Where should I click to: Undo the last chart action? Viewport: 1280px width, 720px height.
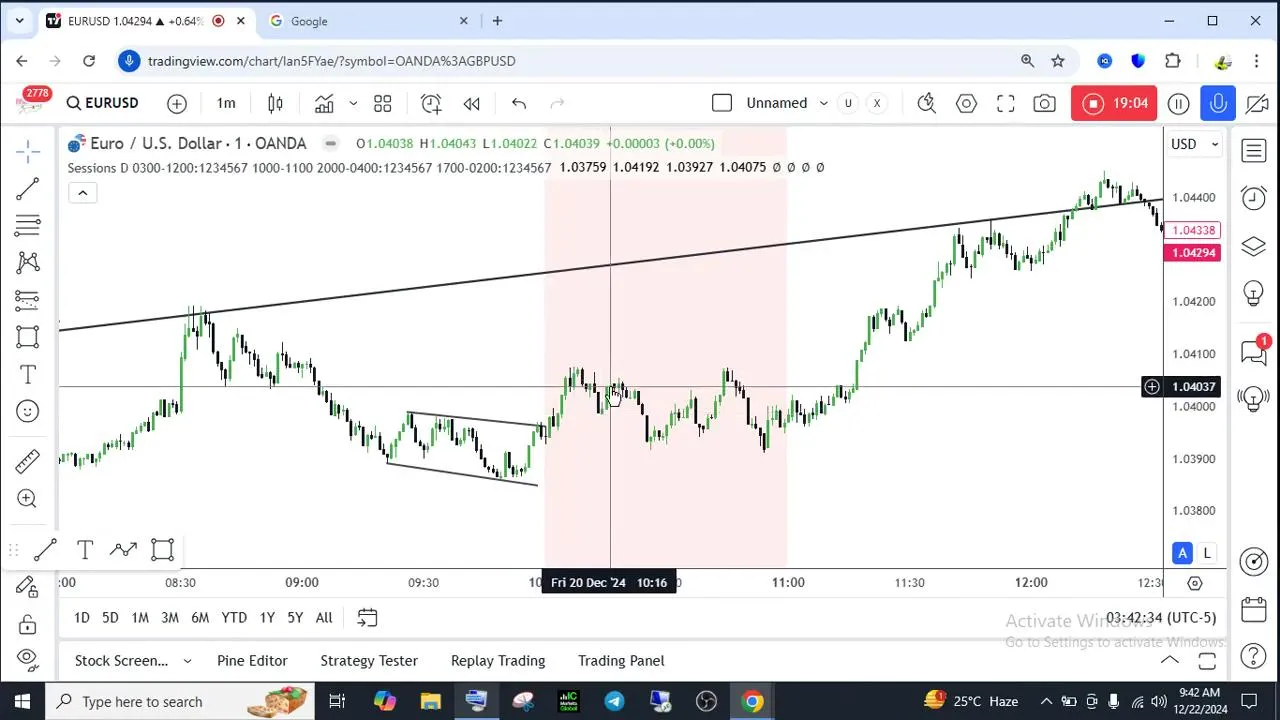point(519,103)
